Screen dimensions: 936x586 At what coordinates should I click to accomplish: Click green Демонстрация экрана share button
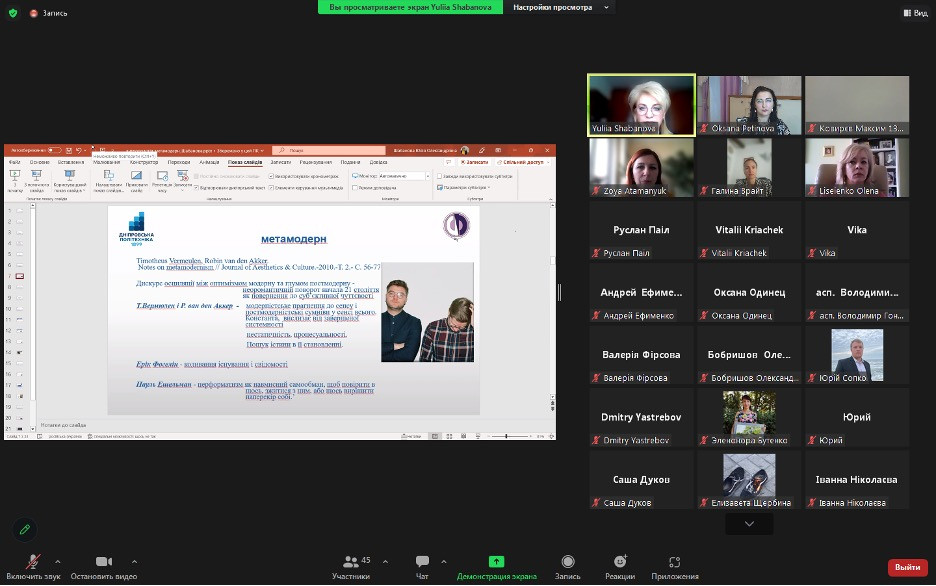pyautogui.click(x=496, y=564)
